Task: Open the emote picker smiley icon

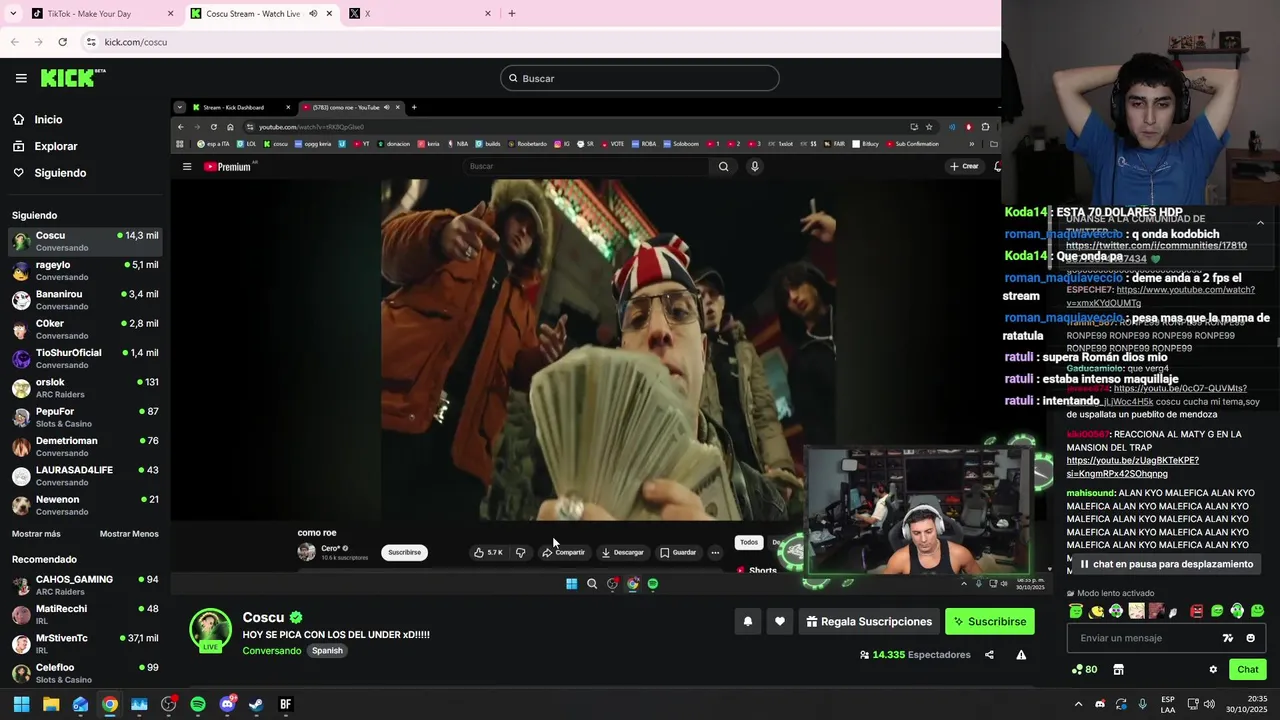Action: pyautogui.click(x=1250, y=638)
